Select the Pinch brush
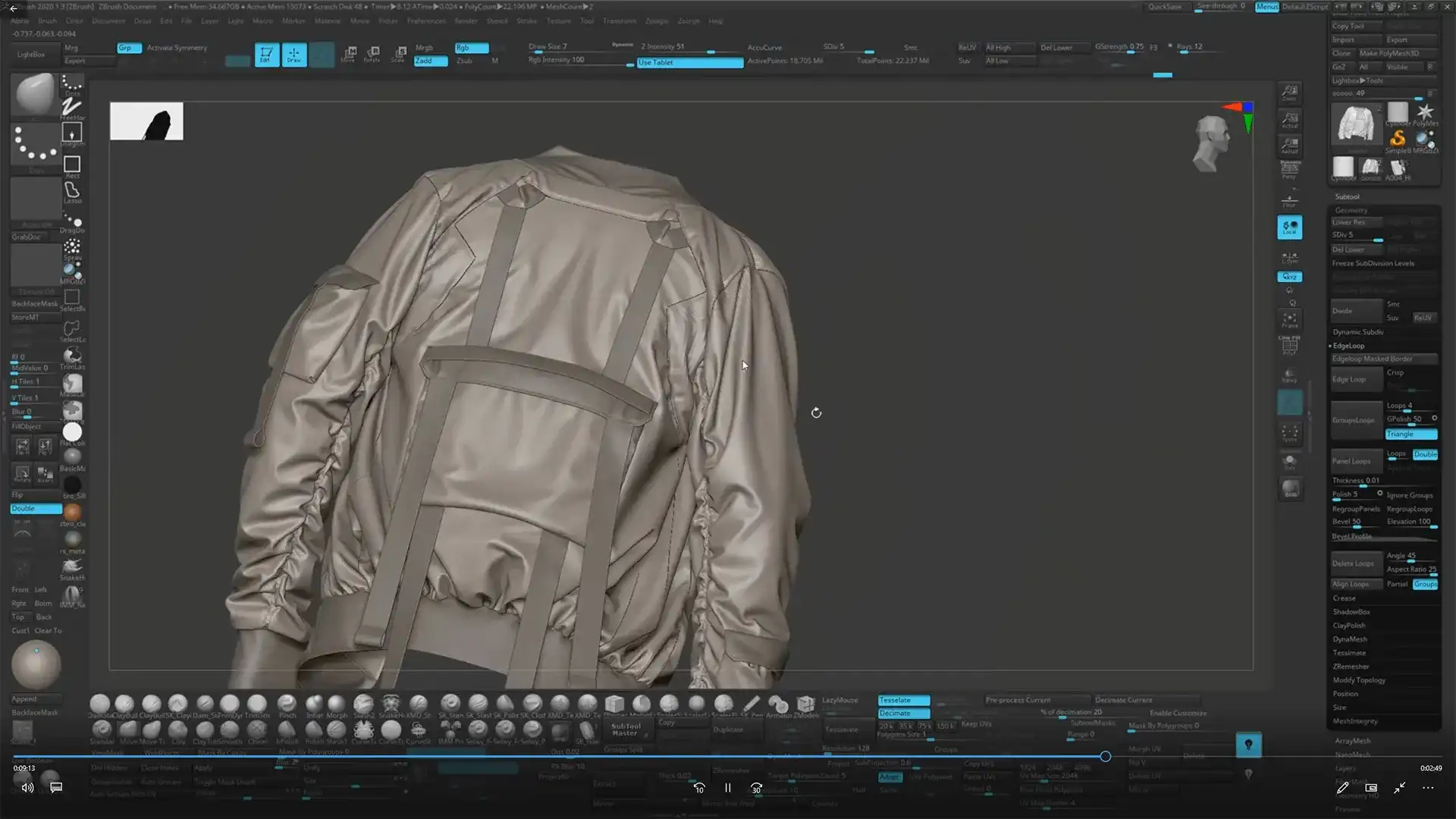Screen dimensions: 1456x819 coord(287,705)
